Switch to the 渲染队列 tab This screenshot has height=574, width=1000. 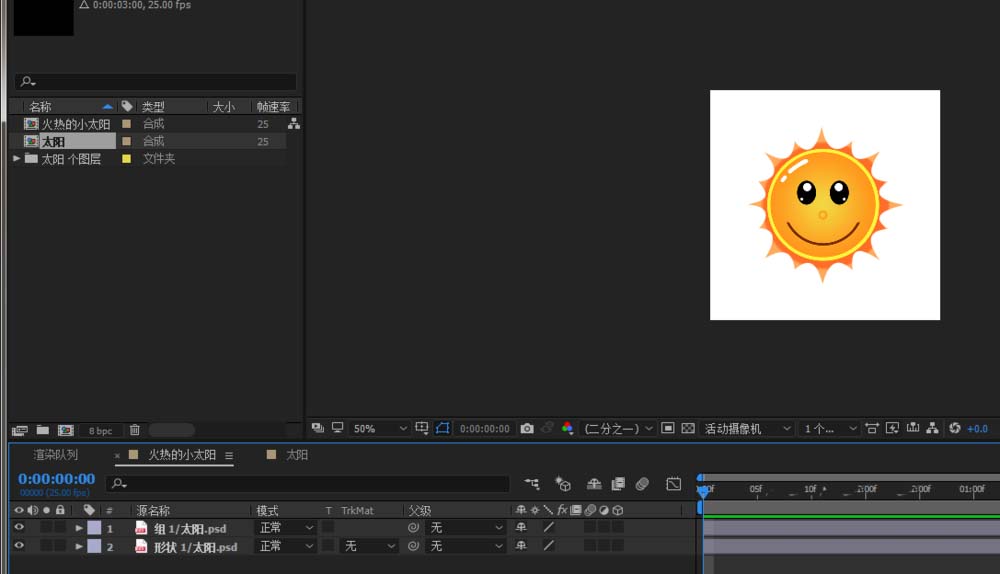coord(55,455)
